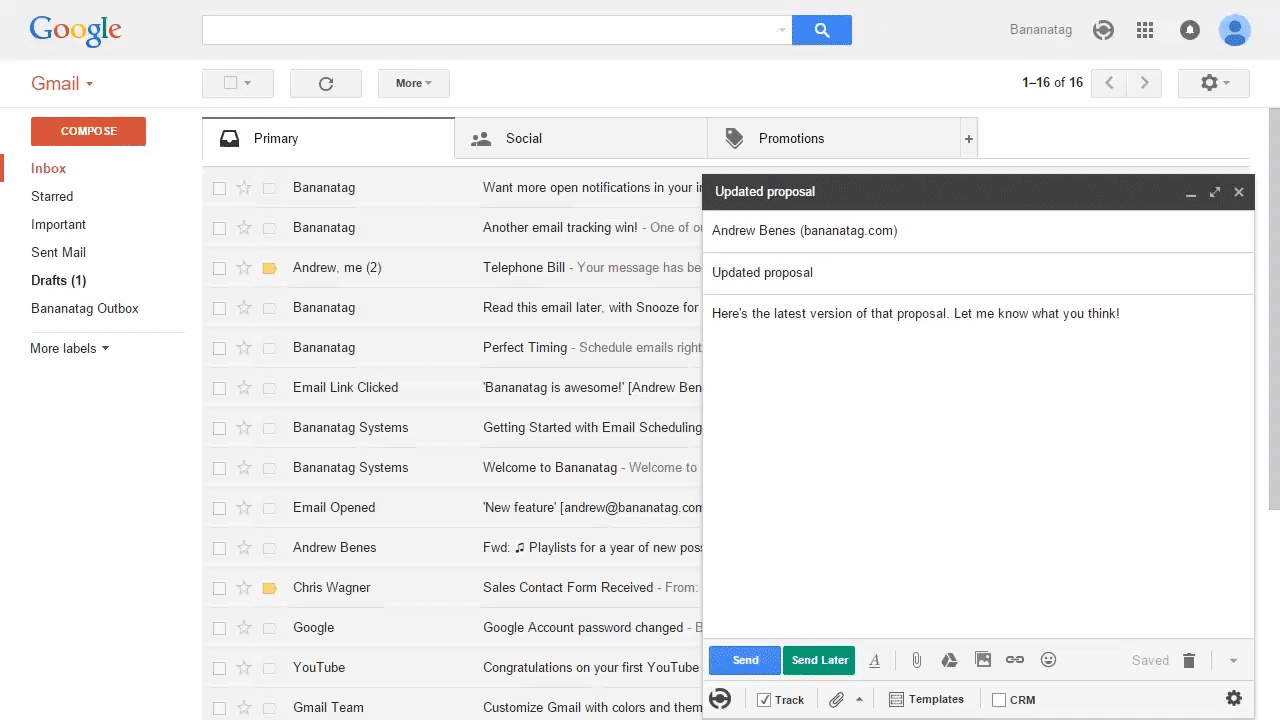Open the Inbox label

click(49, 169)
